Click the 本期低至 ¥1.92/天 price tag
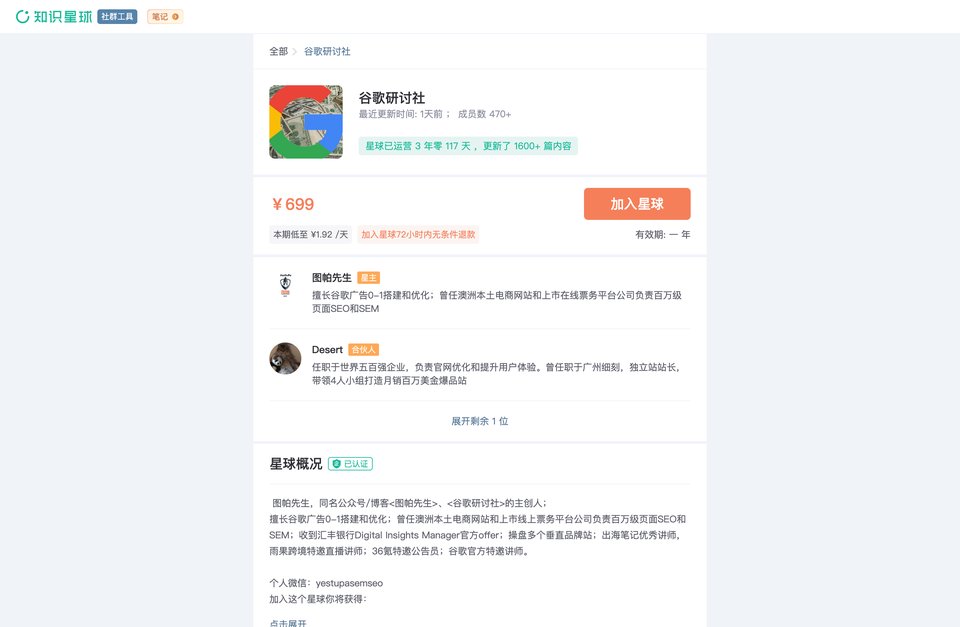 click(310, 235)
